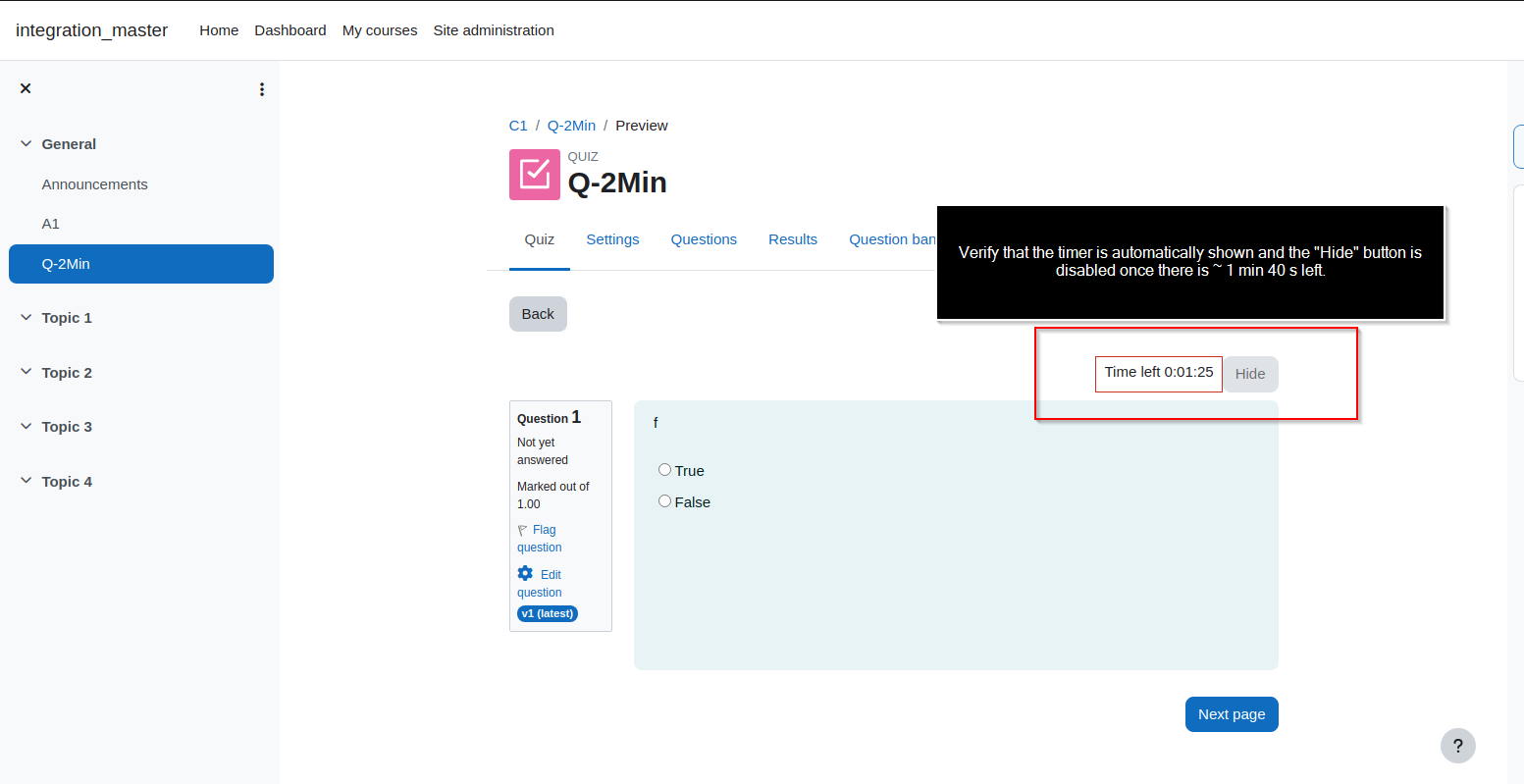Collapse the General section chevron
The height and width of the screenshot is (784, 1524).
[x=26, y=144]
